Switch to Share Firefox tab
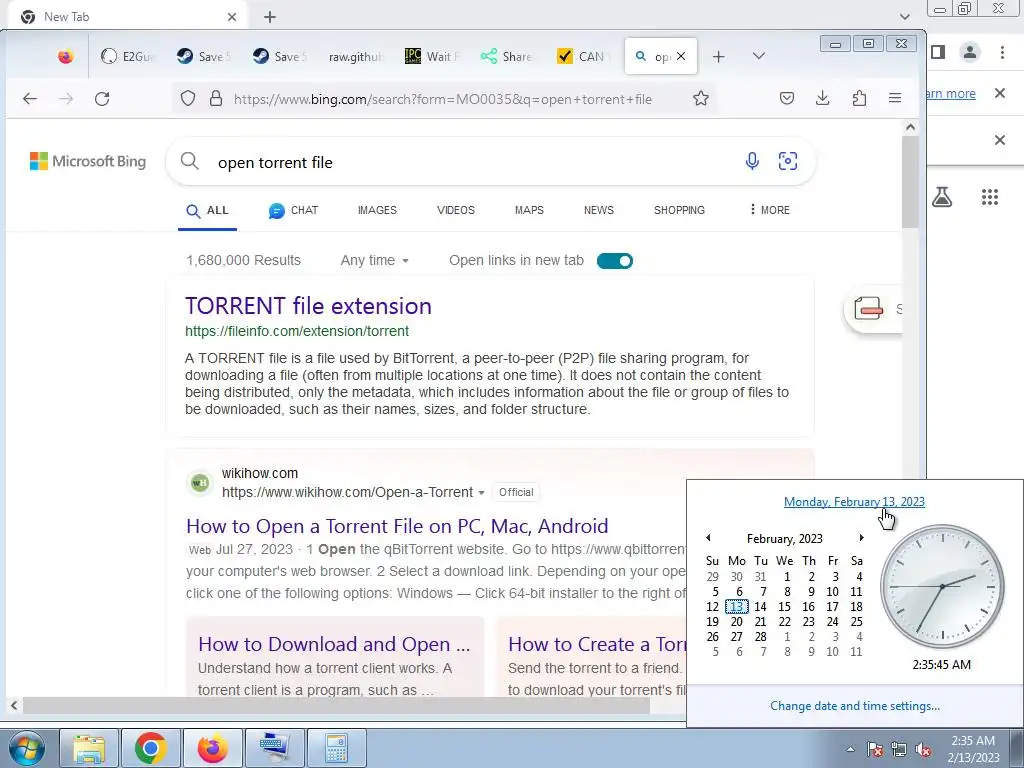Viewport: 1024px width, 768px height. point(507,57)
